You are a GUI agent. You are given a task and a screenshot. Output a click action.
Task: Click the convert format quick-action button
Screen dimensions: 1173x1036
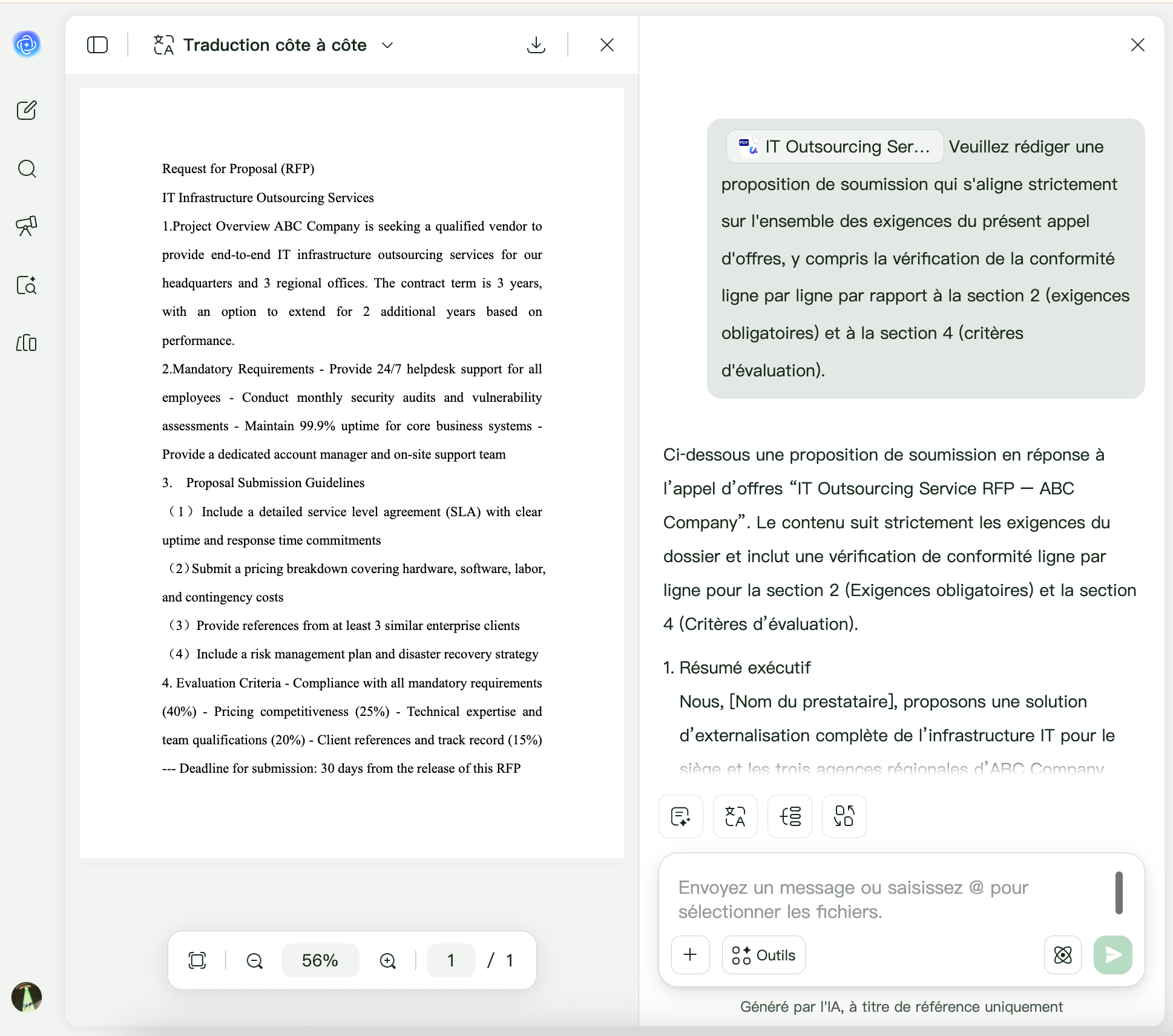click(x=844, y=816)
